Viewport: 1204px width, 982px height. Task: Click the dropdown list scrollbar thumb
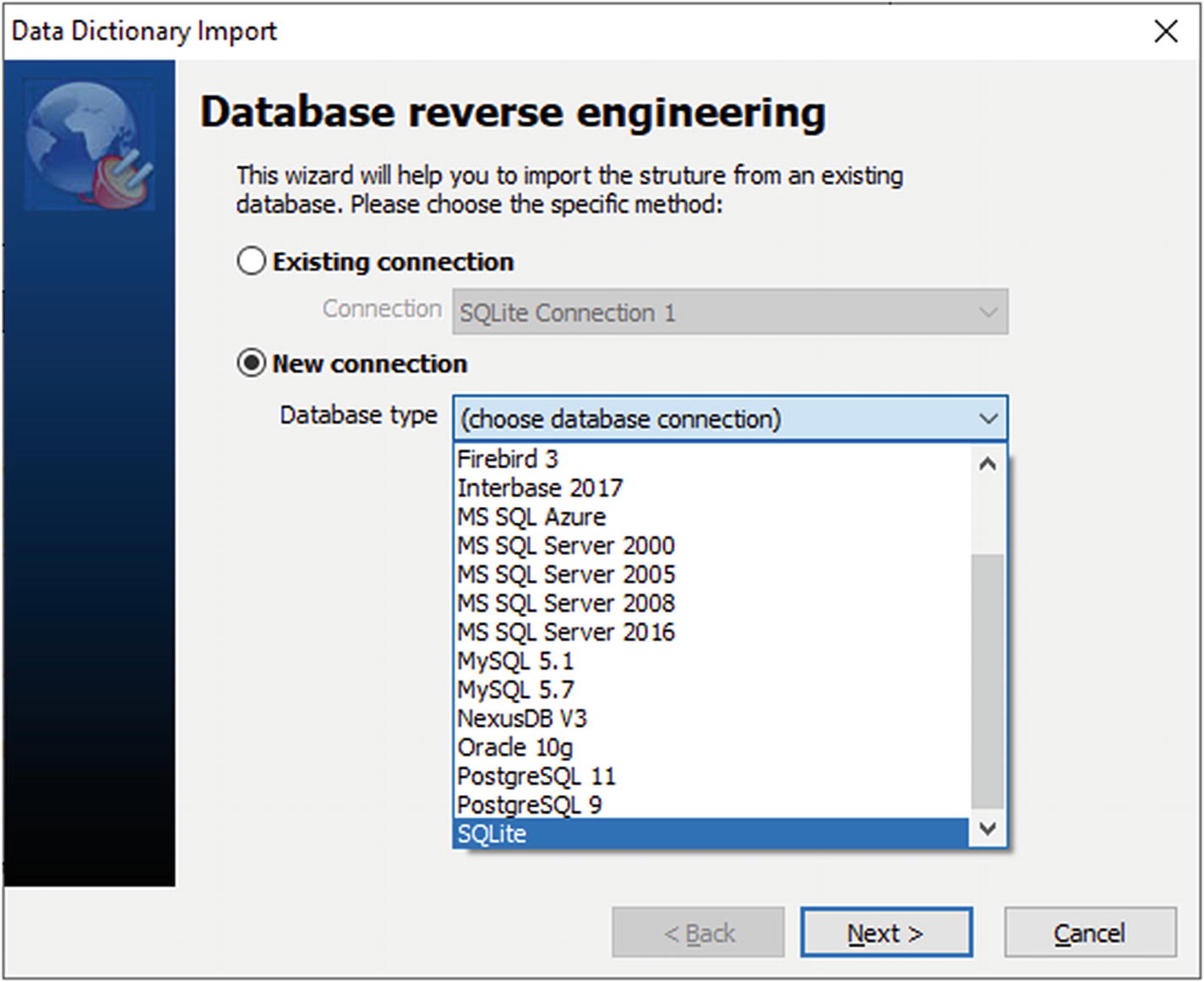coord(987,682)
